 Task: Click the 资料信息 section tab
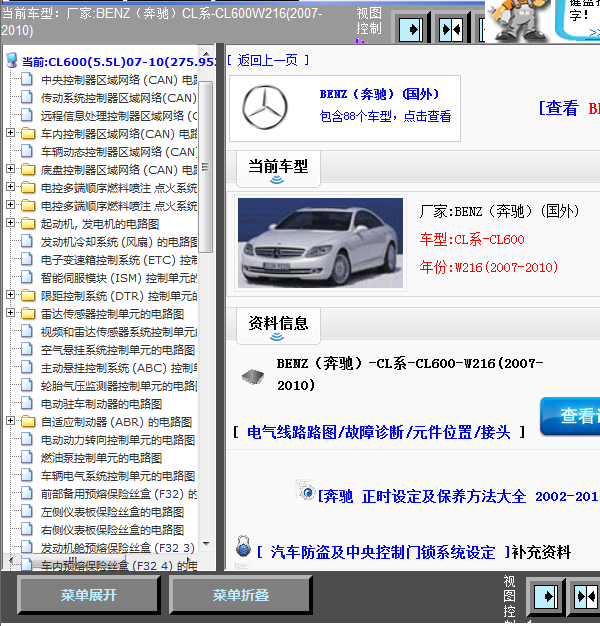click(278, 326)
